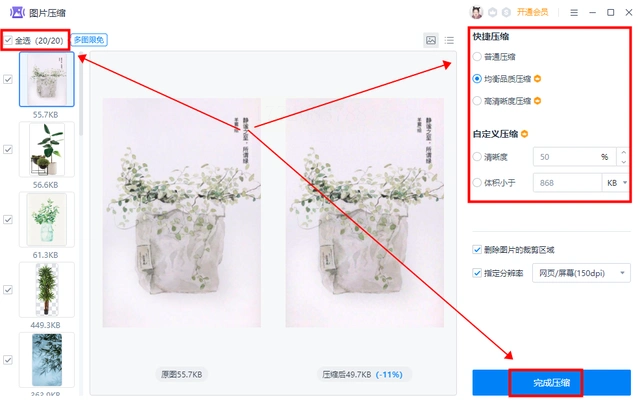Toggle the 指定分辨率 checkbox
This screenshot has height=406, width=640.
coord(477,273)
